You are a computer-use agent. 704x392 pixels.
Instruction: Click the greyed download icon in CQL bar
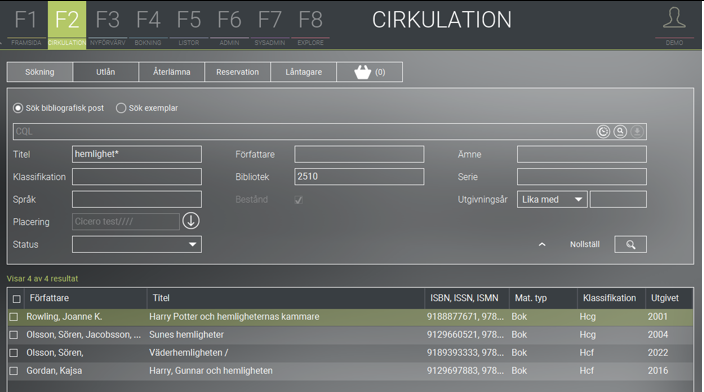coord(637,132)
